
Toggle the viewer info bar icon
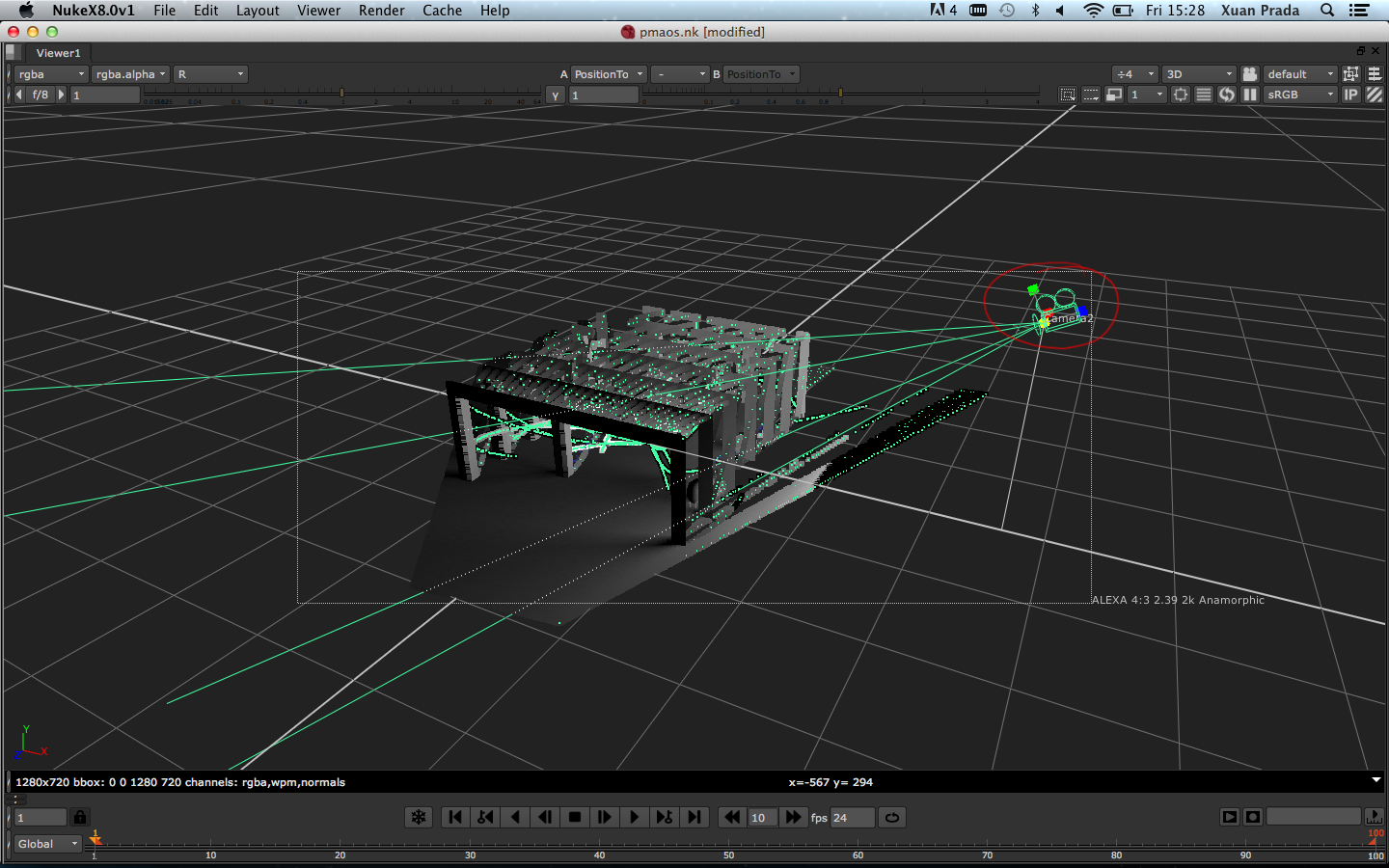(x=1375, y=74)
